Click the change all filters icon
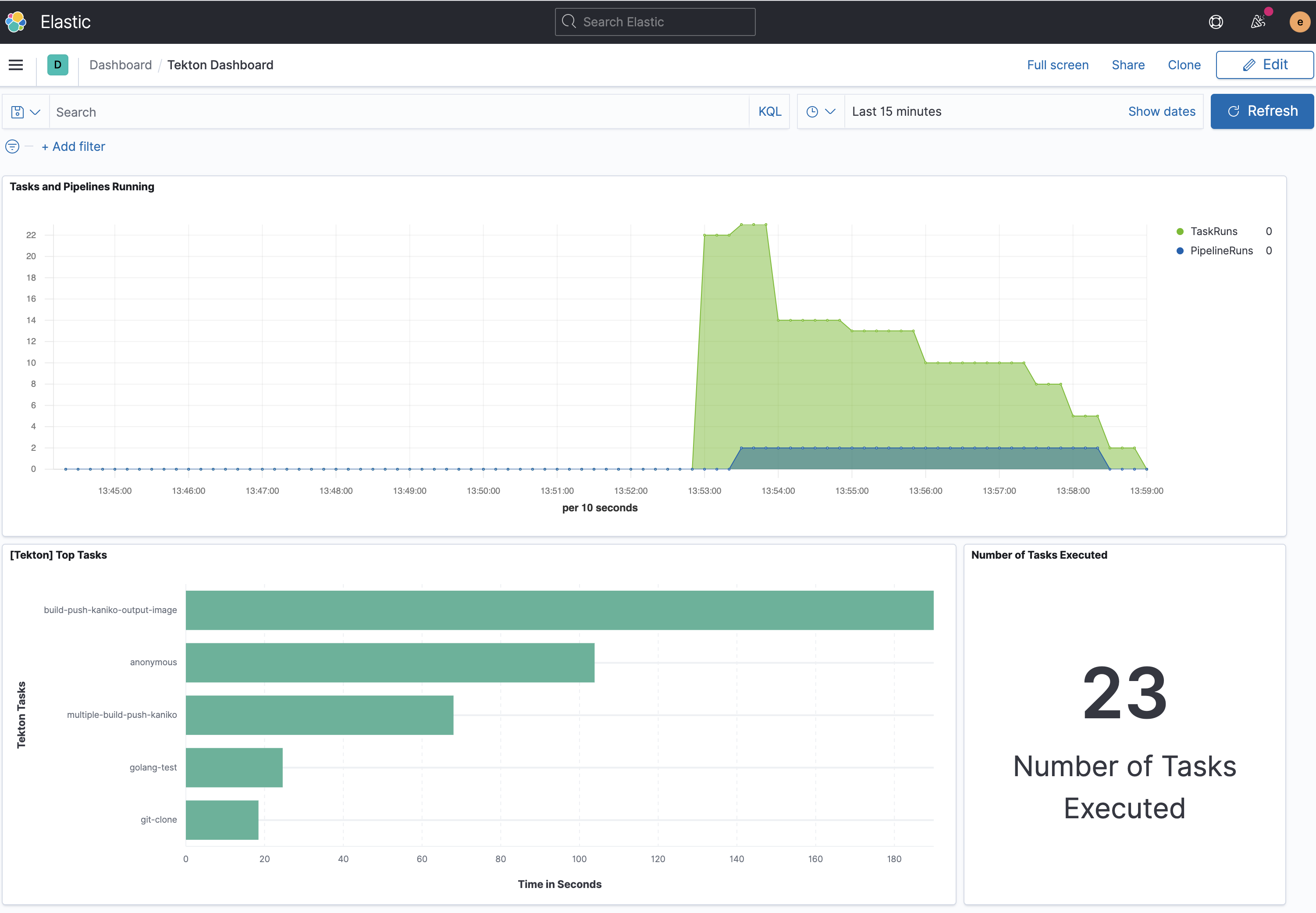This screenshot has width=1316, height=913. pyautogui.click(x=12, y=146)
